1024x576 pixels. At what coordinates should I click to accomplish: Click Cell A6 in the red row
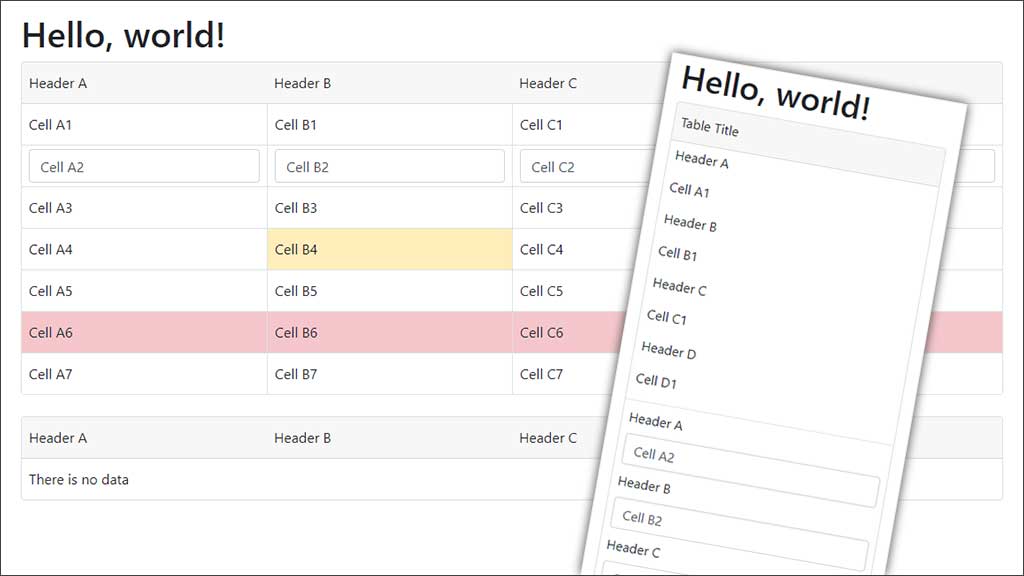51,332
